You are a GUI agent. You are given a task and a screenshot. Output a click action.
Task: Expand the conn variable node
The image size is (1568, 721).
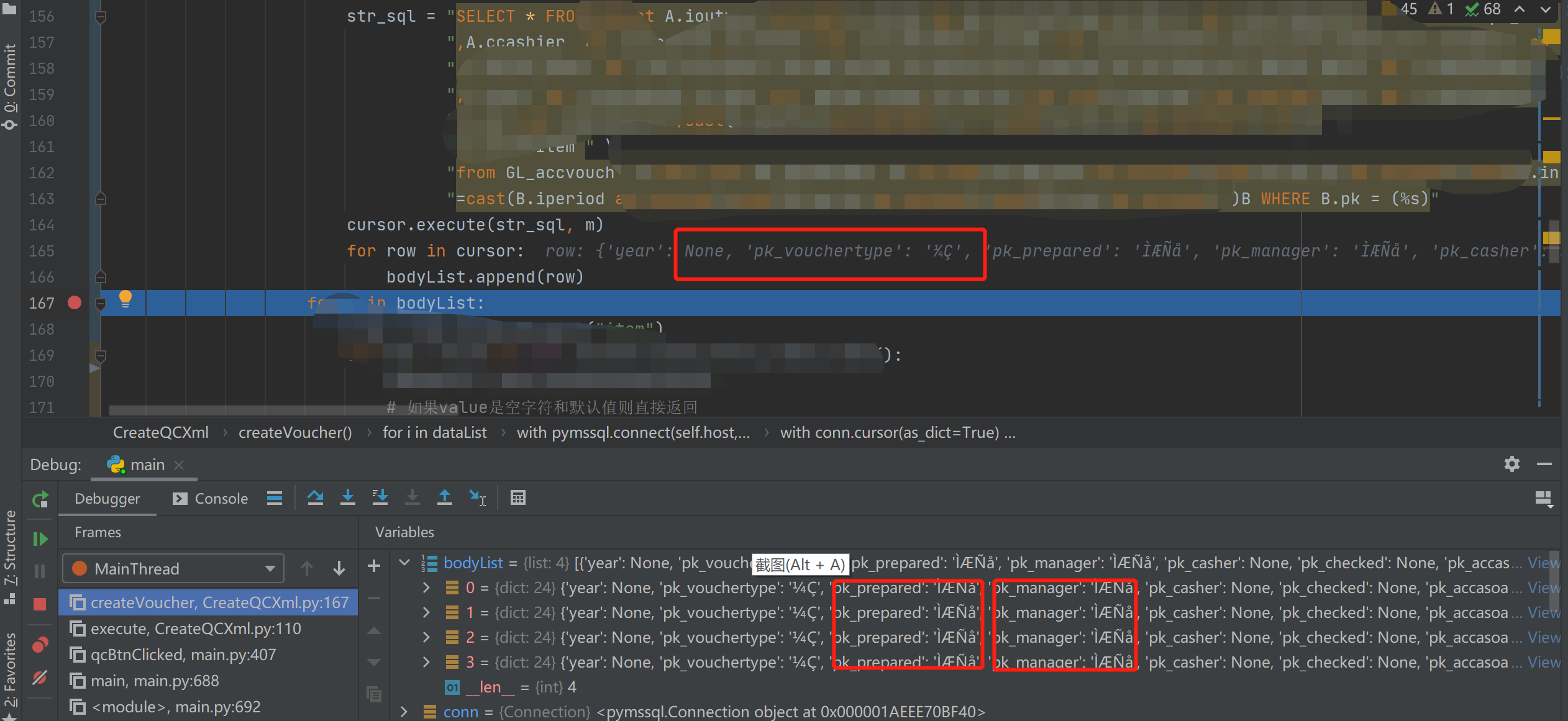click(404, 712)
